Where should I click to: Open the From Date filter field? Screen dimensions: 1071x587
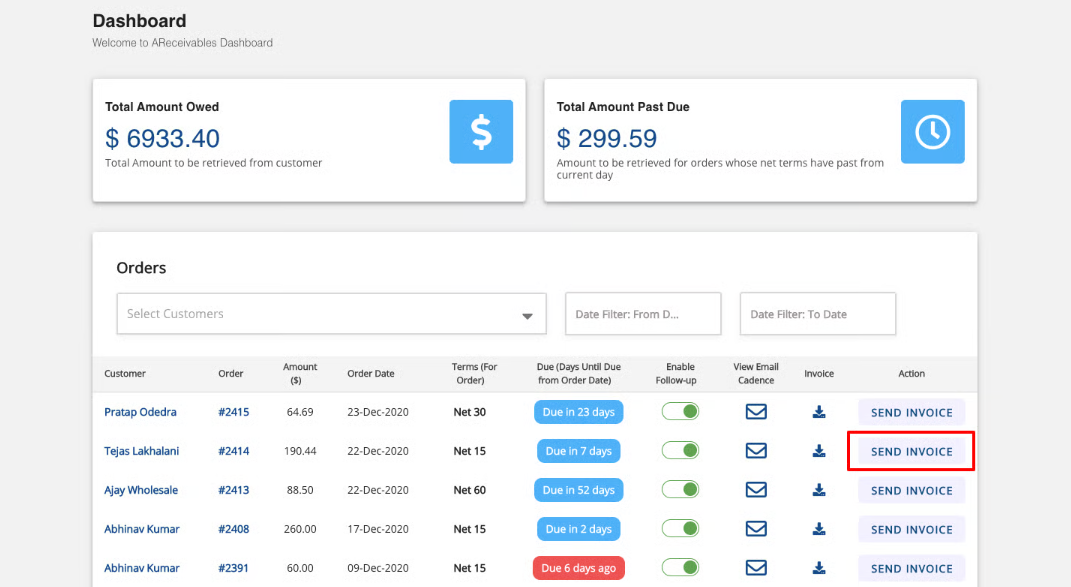pos(643,314)
